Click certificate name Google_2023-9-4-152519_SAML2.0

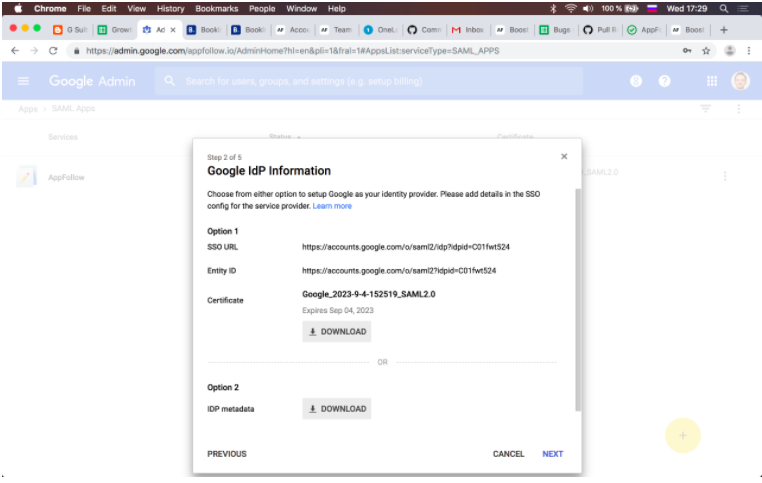coord(369,294)
